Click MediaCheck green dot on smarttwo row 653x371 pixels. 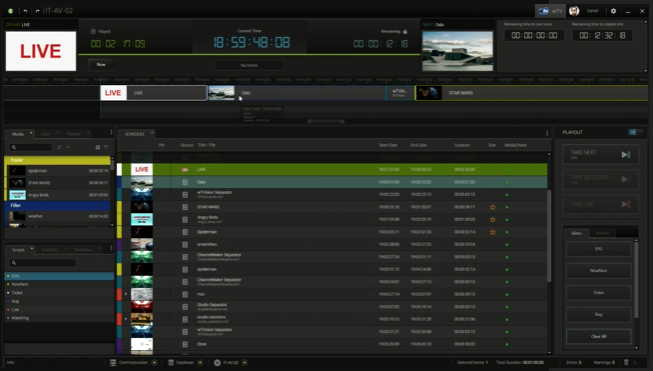pyautogui.click(x=507, y=245)
